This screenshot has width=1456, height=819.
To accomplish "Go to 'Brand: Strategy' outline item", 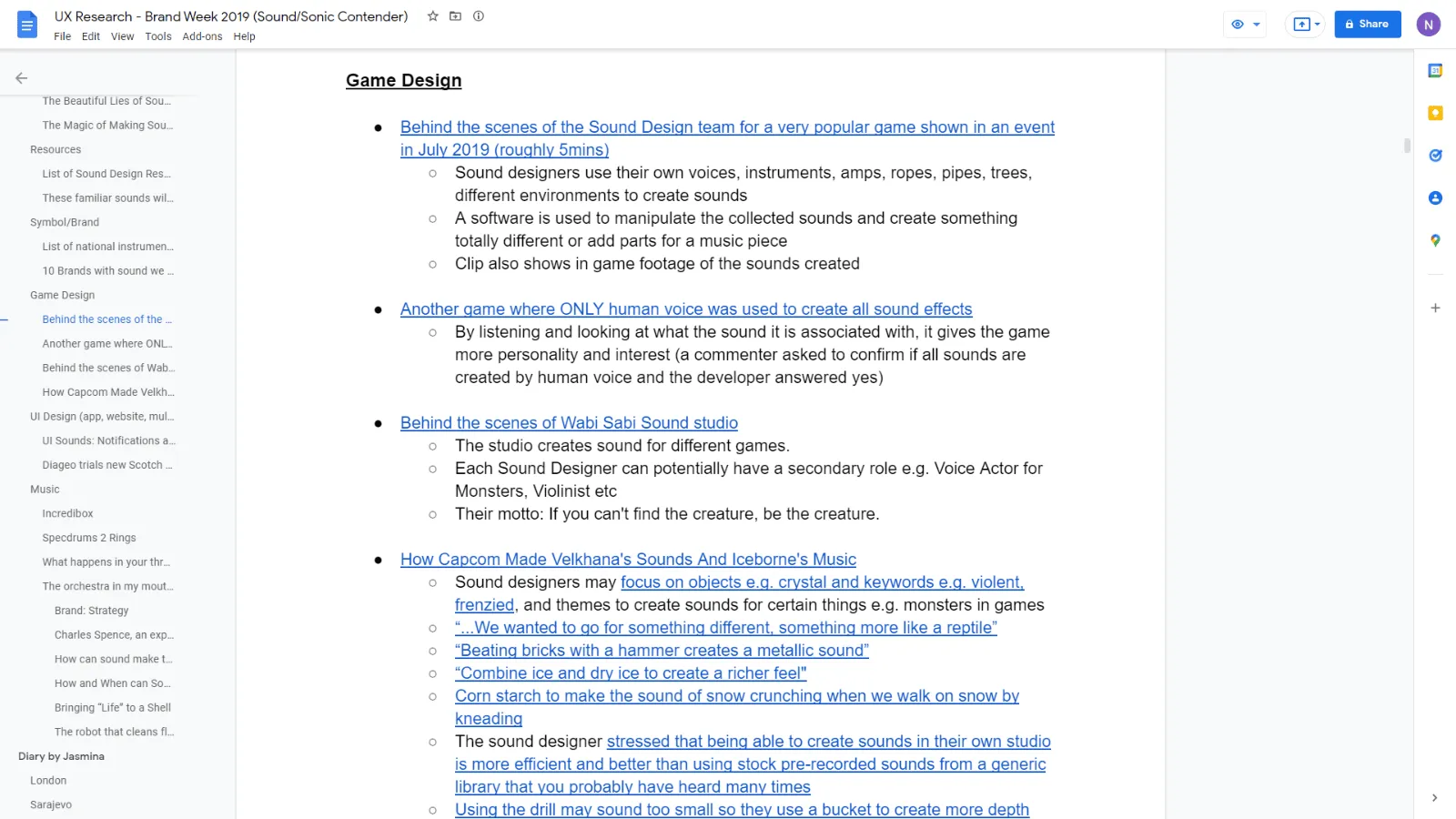I will point(91,611).
